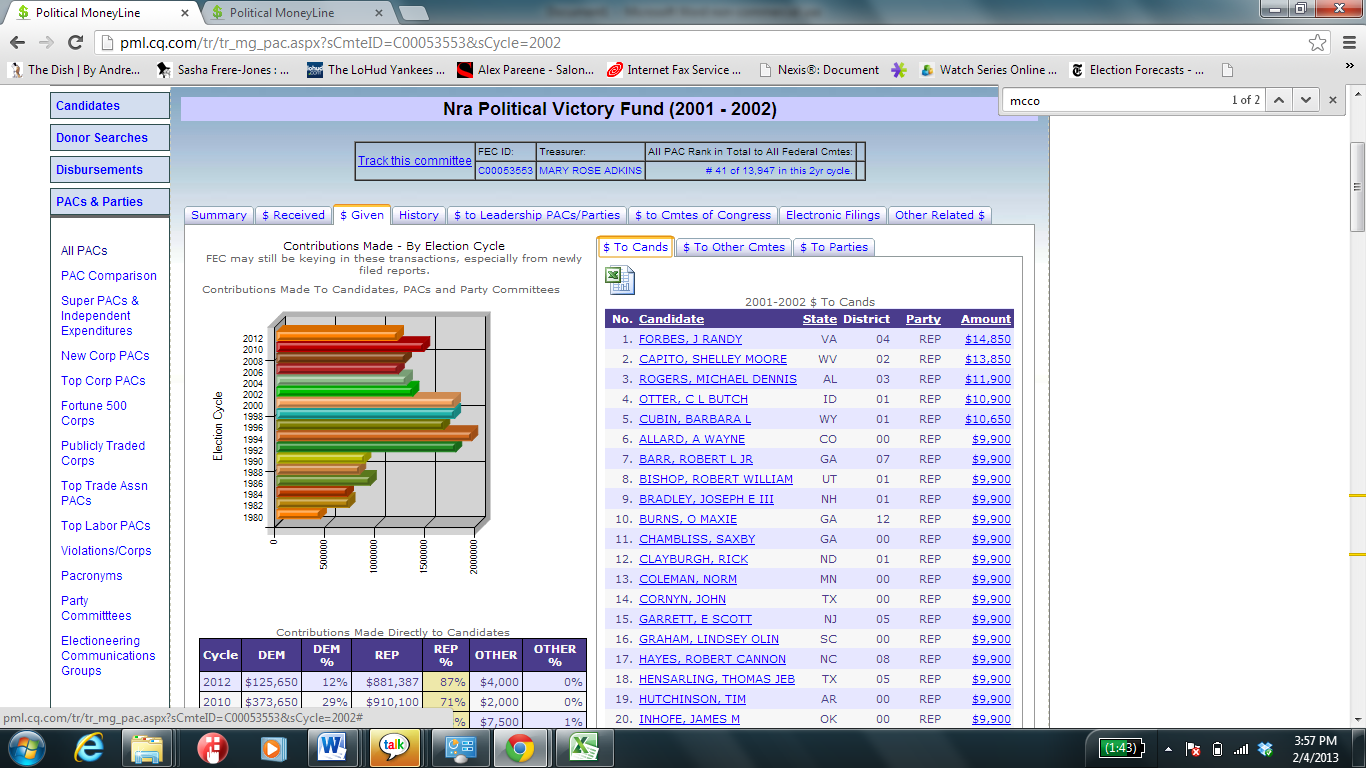Click the browser forward arrow
The width and height of the screenshot is (1366, 768).
click(x=47, y=43)
